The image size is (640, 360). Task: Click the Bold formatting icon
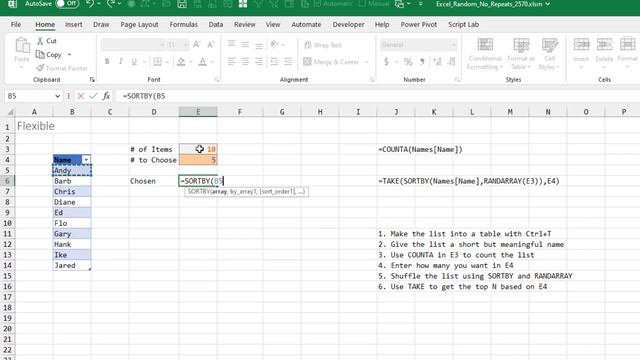click(107, 62)
